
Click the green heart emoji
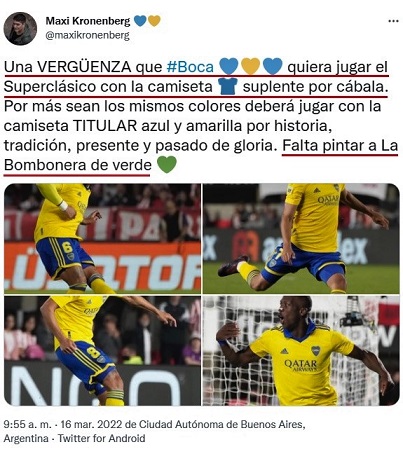(x=166, y=165)
